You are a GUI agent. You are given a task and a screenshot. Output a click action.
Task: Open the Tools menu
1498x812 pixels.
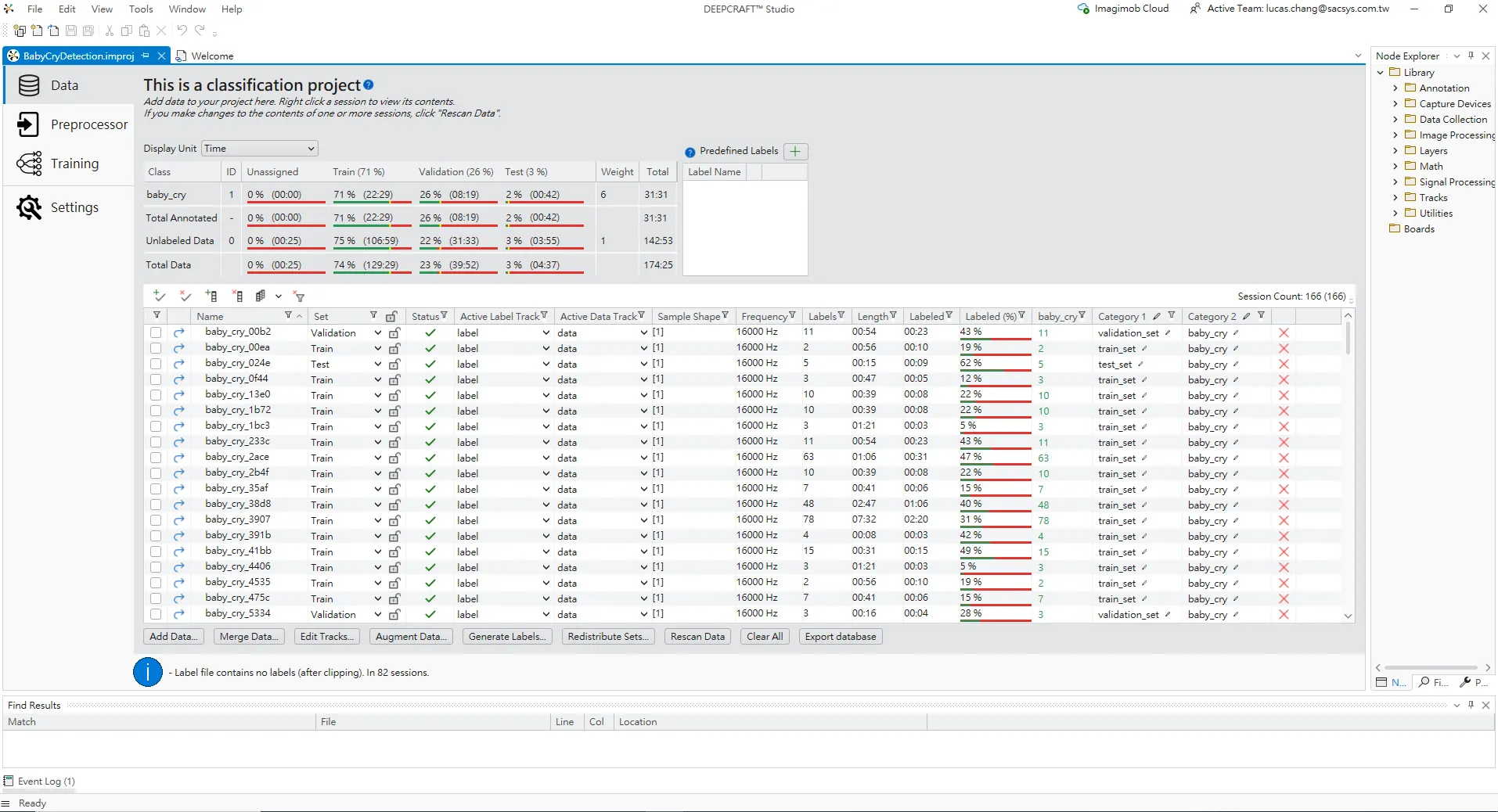click(141, 9)
